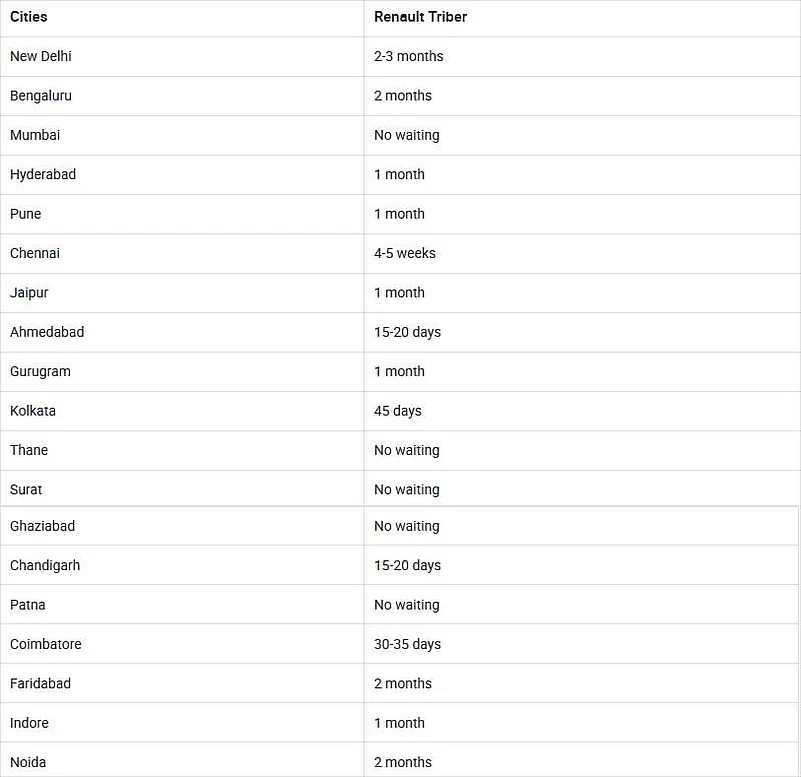
Task: Click the Cities column header
Action: [29, 17]
